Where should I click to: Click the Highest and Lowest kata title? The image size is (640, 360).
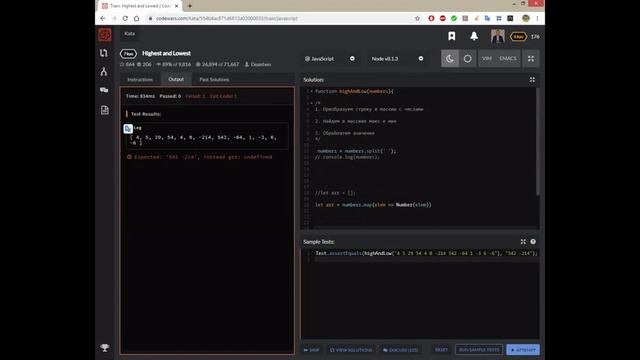[x=167, y=53]
